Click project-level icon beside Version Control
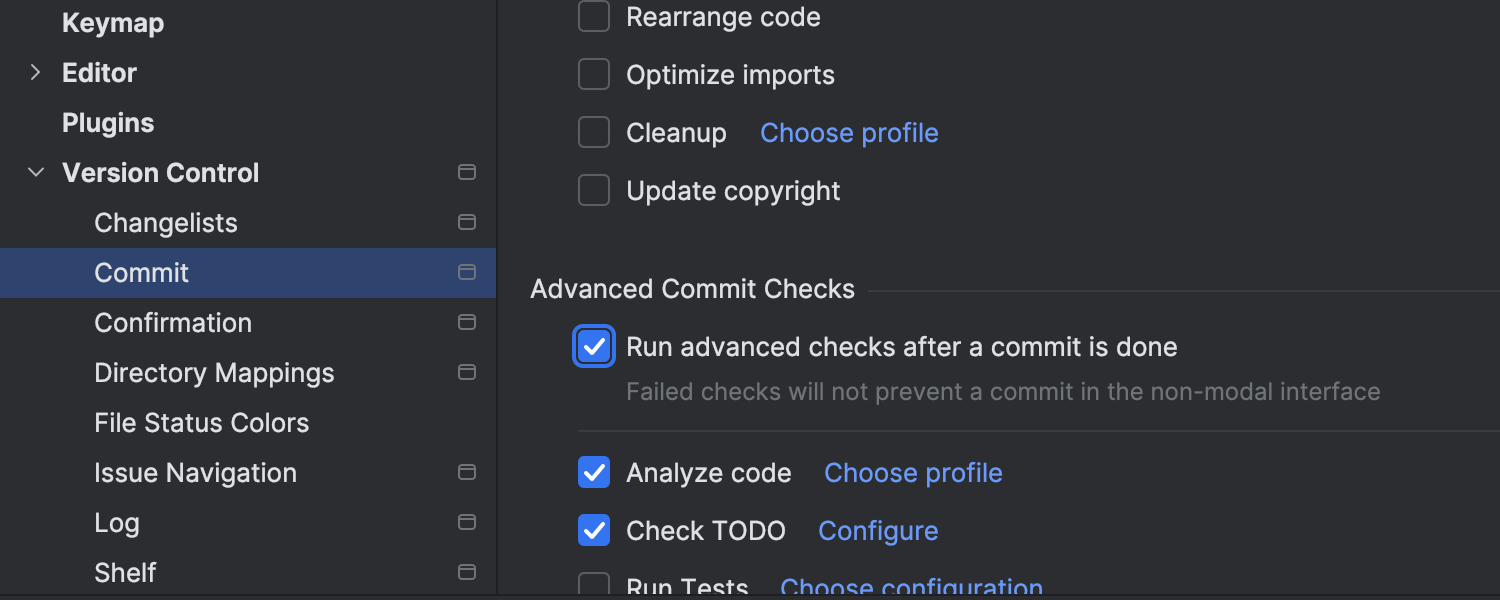 click(x=466, y=172)
